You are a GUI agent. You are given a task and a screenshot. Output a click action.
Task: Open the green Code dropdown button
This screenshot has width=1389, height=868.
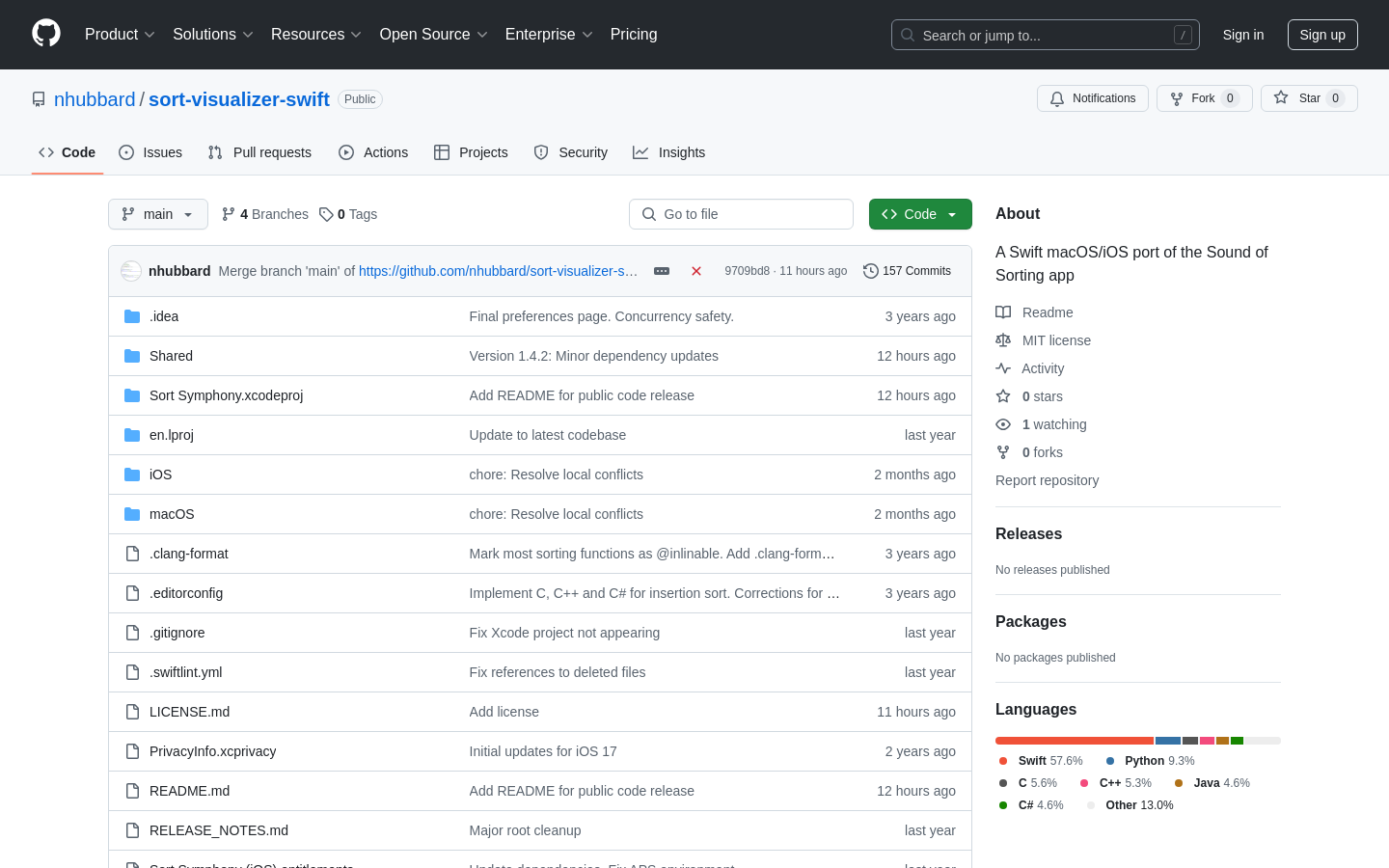pyautogui.click(x=920, y=214)
